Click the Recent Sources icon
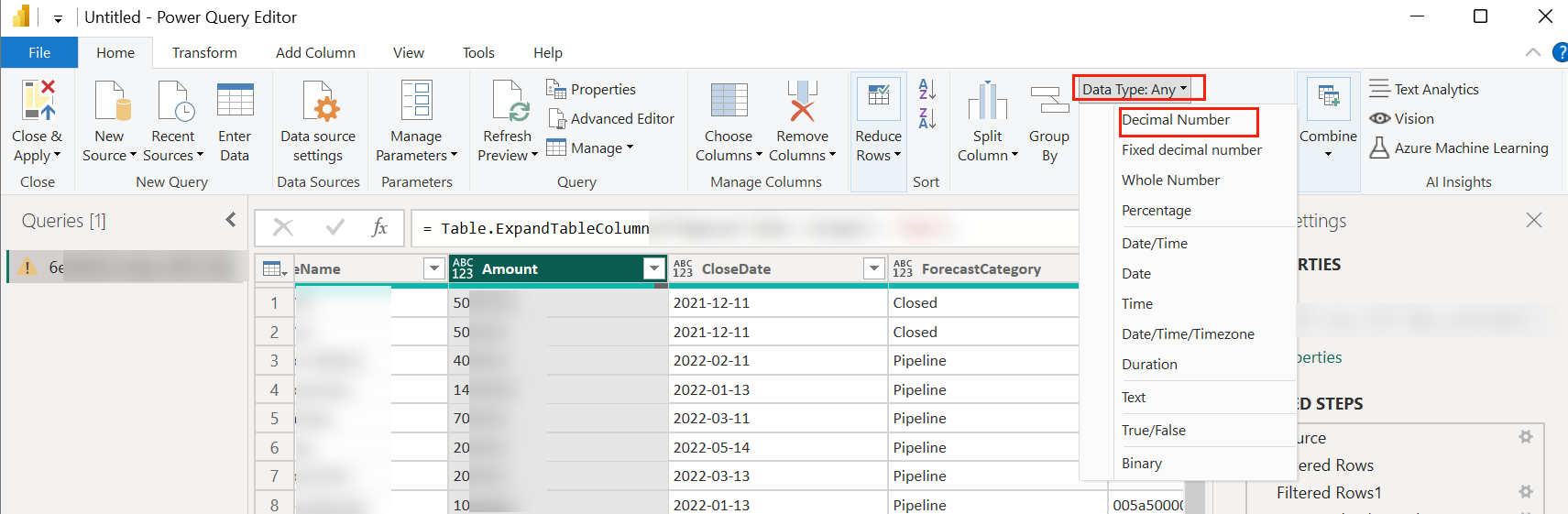 (x=175, y=100)
